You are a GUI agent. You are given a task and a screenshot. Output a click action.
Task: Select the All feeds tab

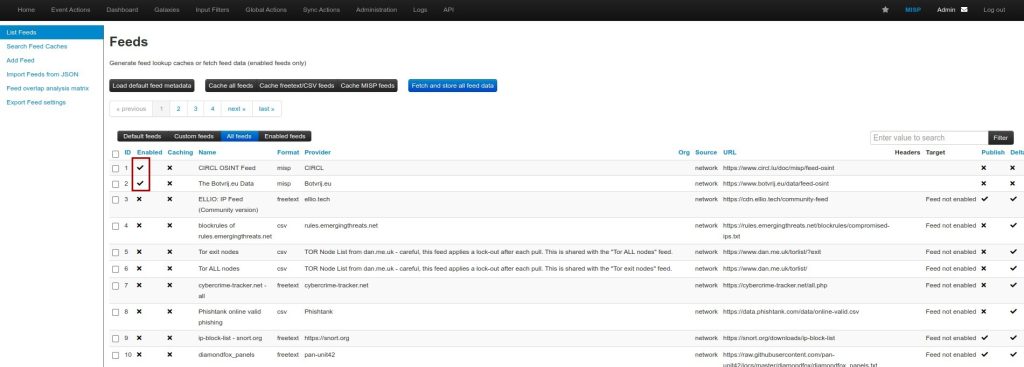[239, 136]
